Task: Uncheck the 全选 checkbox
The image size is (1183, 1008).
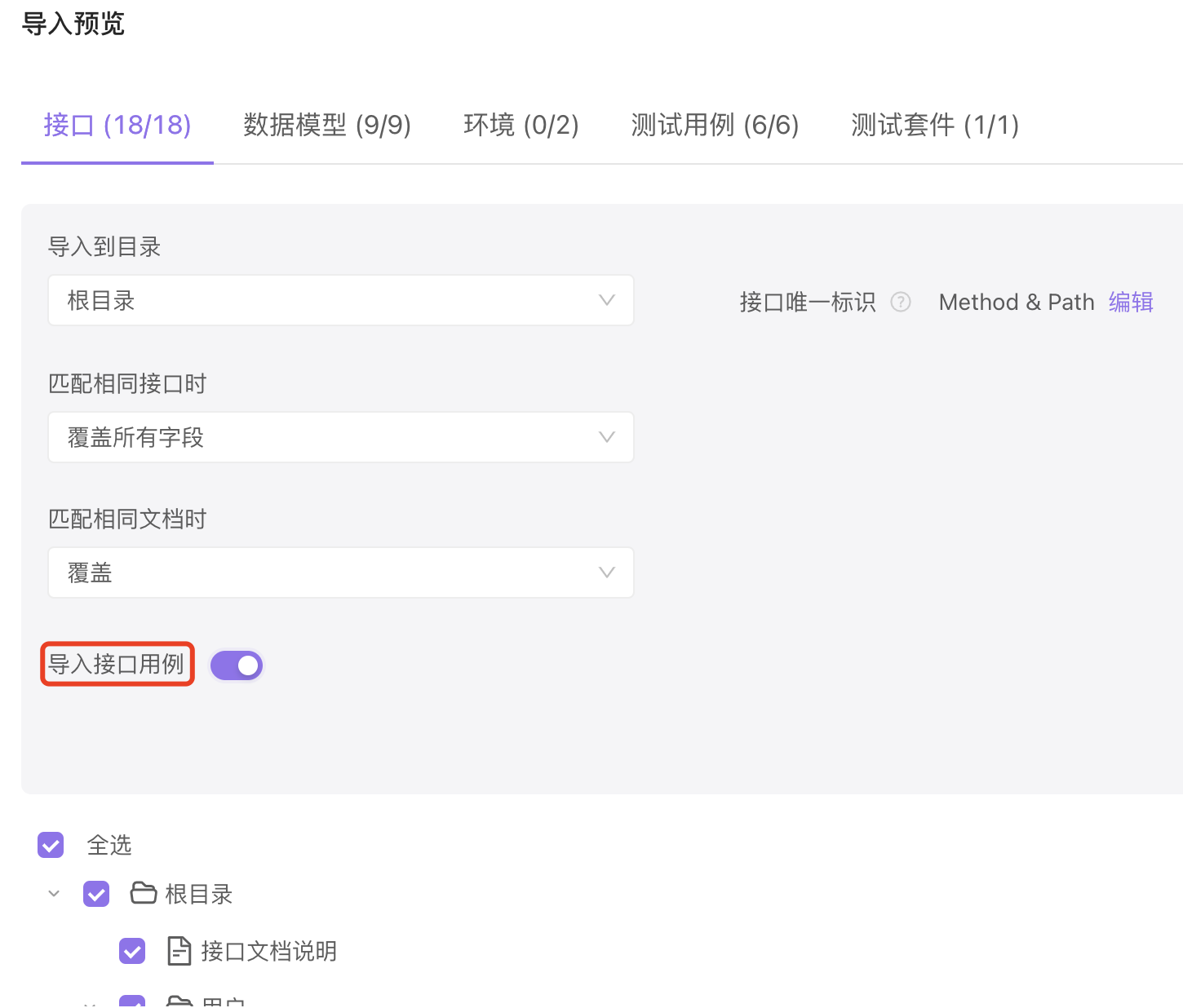Action: point(51,845)
